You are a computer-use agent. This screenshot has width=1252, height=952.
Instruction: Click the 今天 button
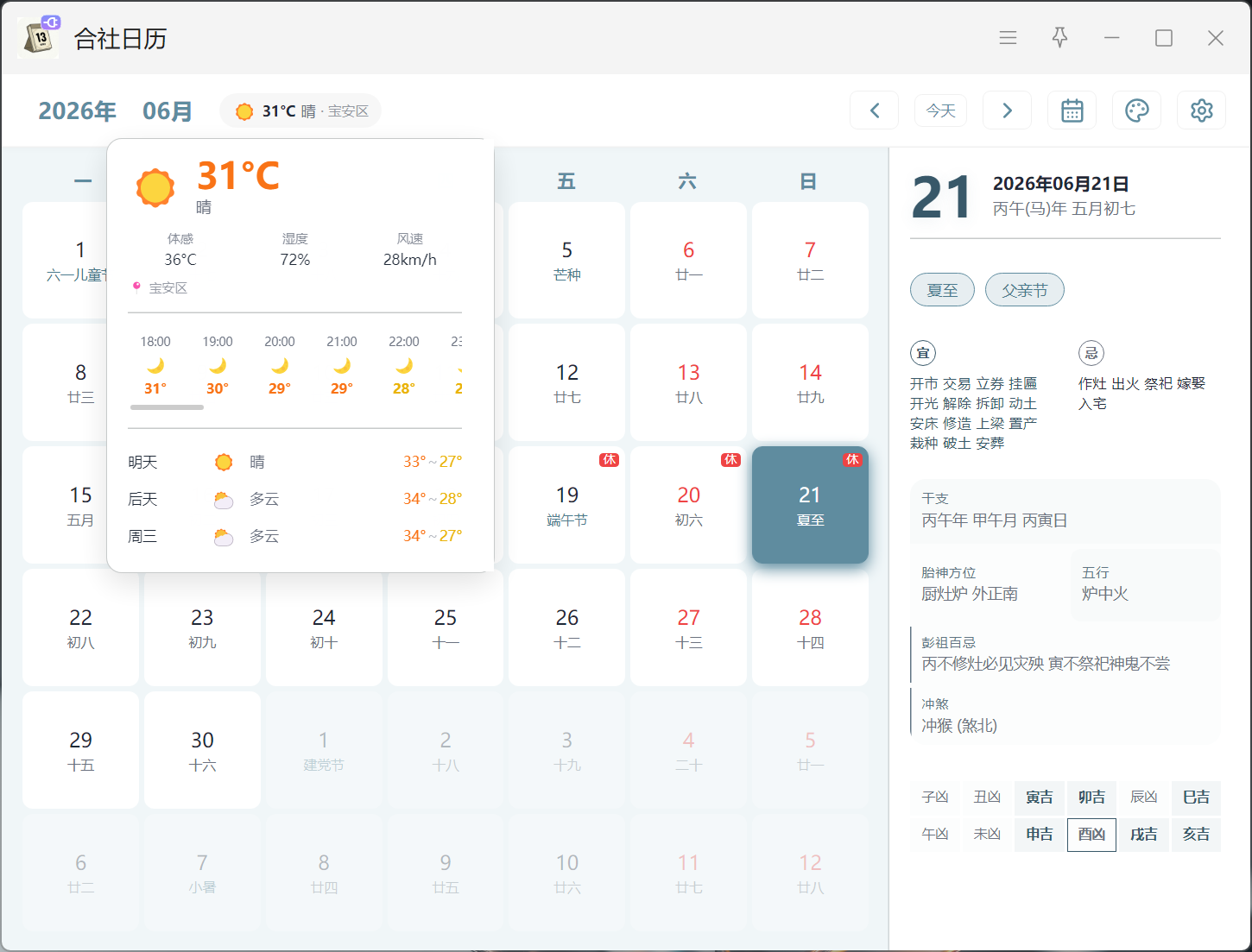tap(941, 110)
